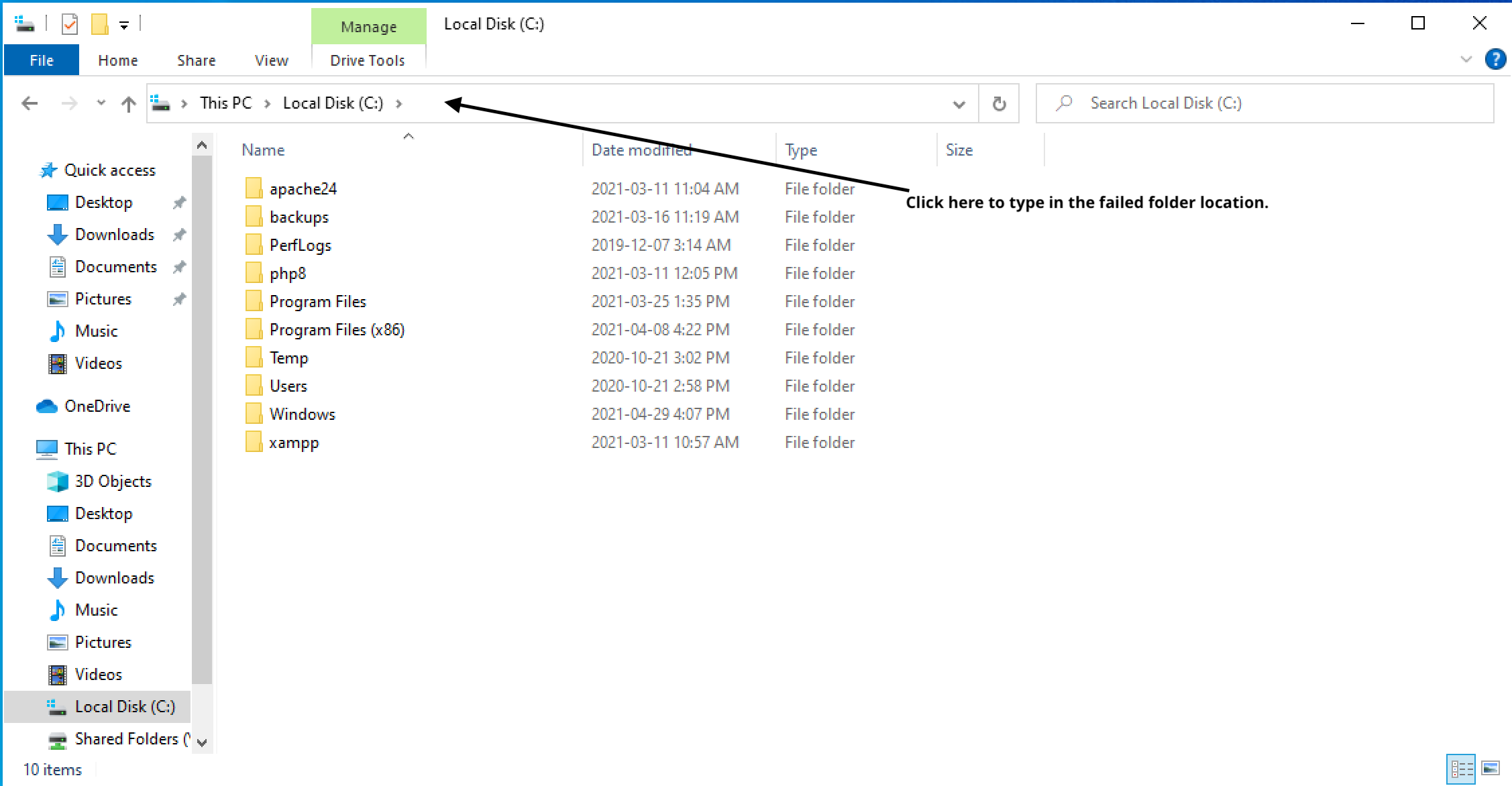The height and width of the screenshot is (786, 1512).
Task: Switch to details view layout
Action: pyautogui.click(x=1462, y=768)
